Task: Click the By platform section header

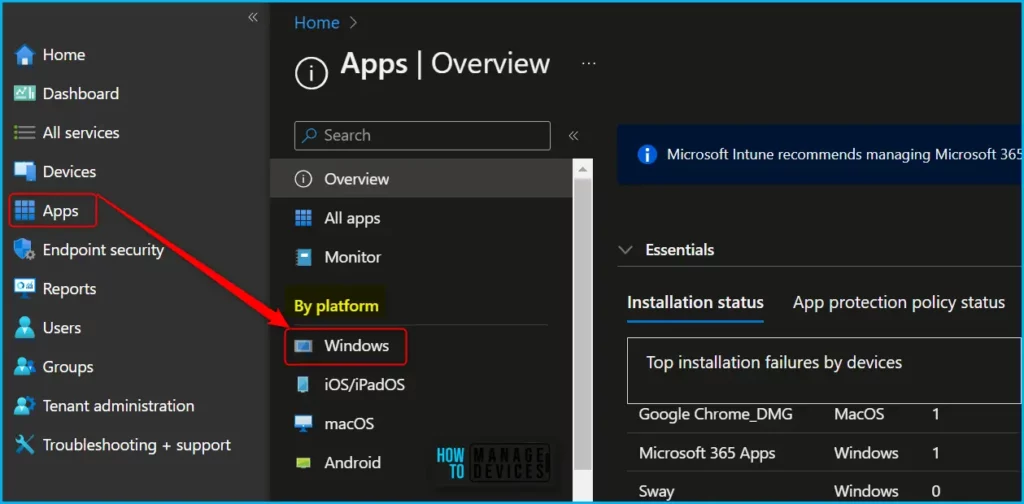Action: pyautogui.click(x=336, y=306)
